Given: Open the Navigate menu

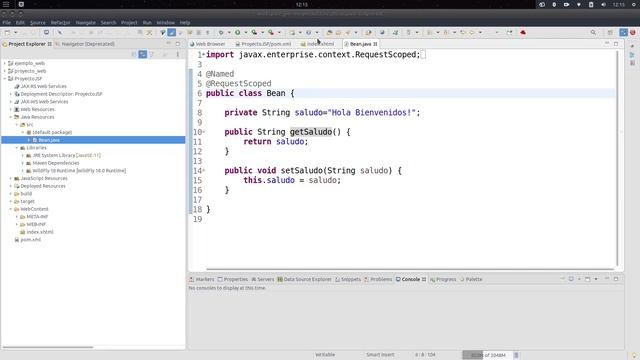Looking at the screenshot, I should pos(85,22).
